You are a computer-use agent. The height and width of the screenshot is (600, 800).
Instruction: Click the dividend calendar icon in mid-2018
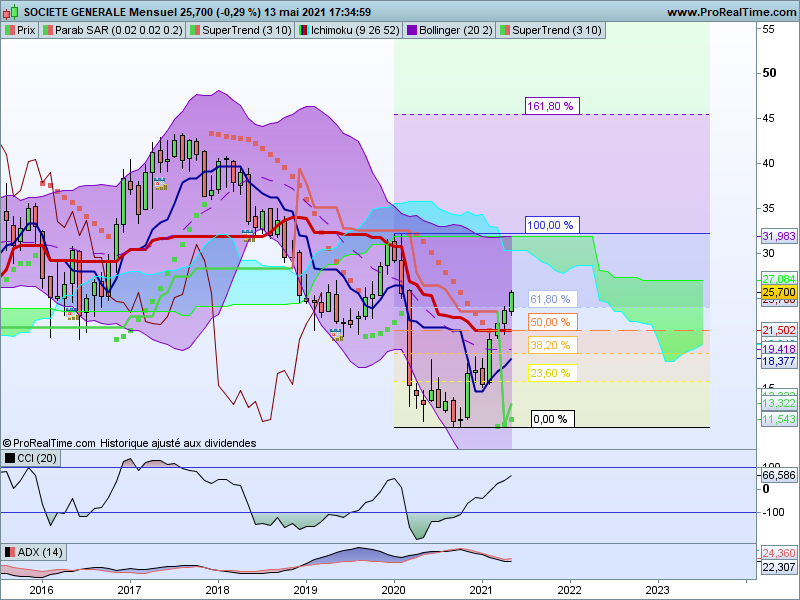pos(248,235)
